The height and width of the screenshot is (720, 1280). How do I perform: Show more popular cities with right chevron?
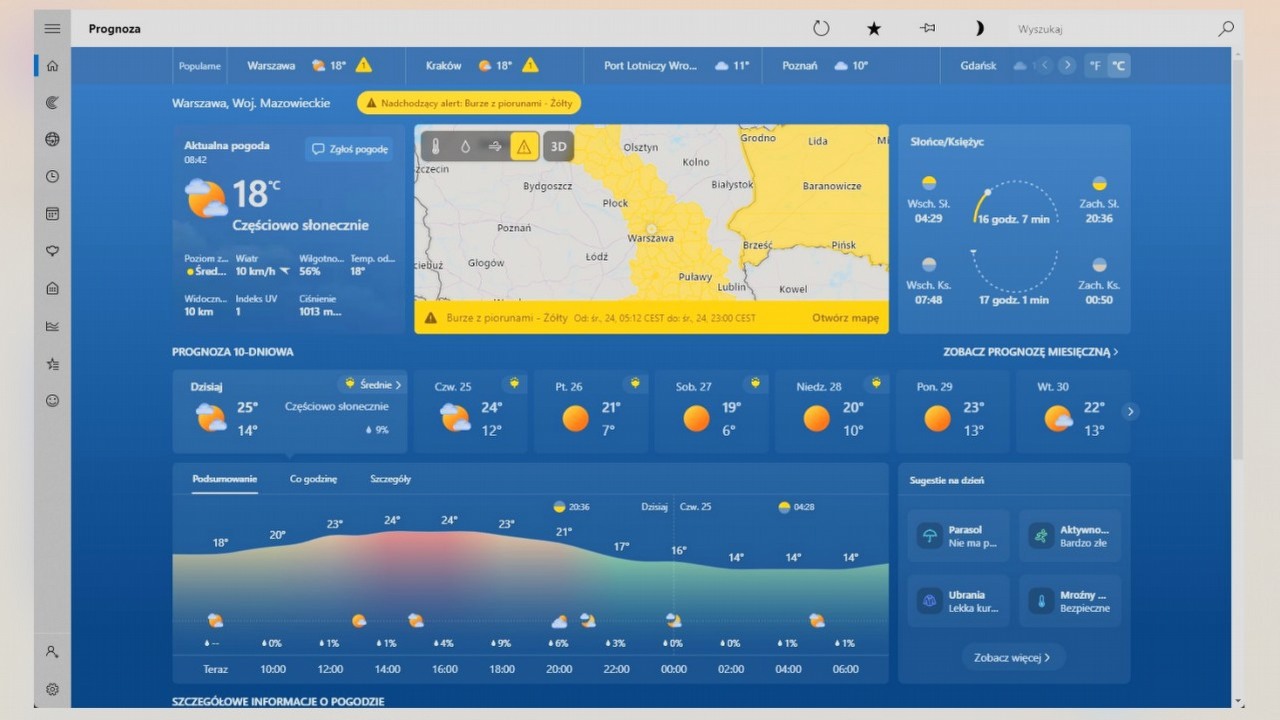[x=1068, y=66]
